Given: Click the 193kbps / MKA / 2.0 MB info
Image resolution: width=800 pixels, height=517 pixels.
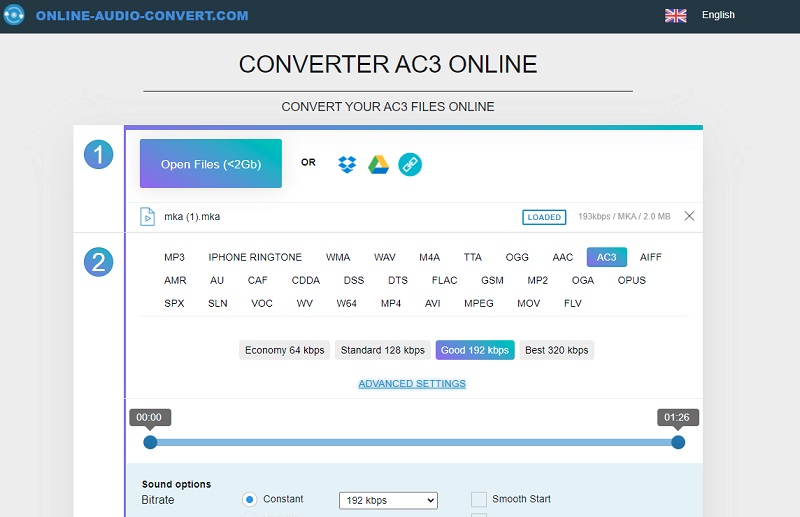Looking at the screenshot, I should [624, 216].
